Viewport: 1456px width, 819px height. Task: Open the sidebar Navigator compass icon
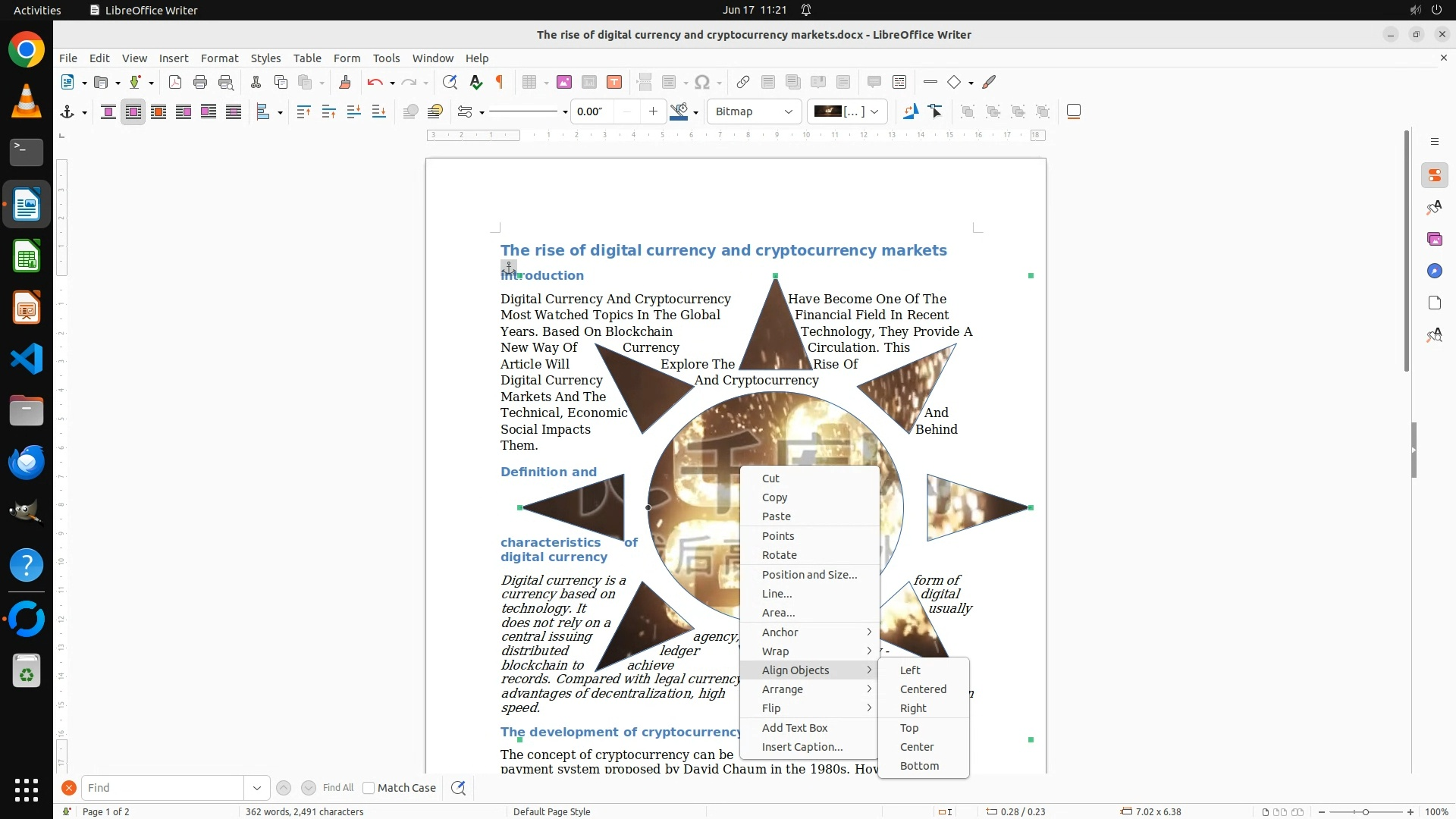tap(1434, 271)
